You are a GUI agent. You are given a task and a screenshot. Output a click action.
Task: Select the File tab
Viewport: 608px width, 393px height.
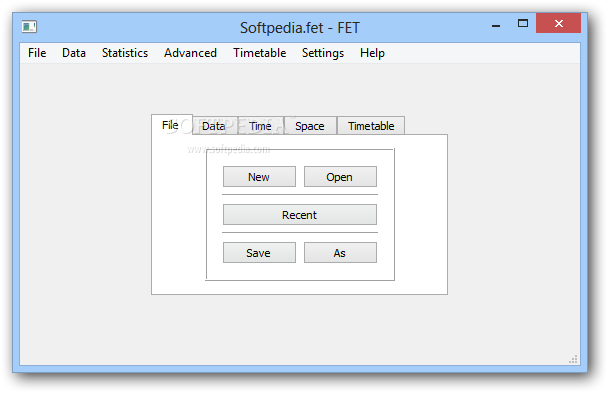(171, 125)
